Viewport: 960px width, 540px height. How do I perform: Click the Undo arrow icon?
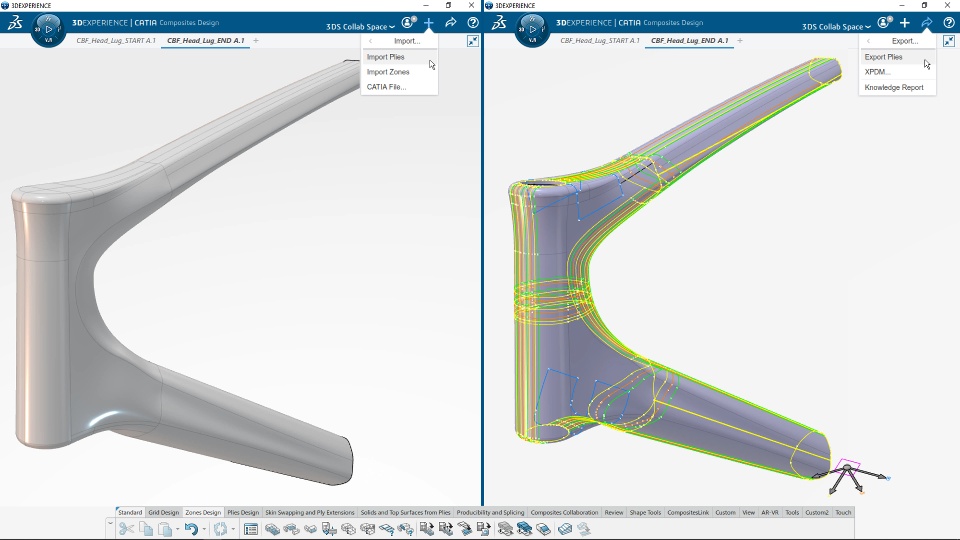[x=191, y=529]
